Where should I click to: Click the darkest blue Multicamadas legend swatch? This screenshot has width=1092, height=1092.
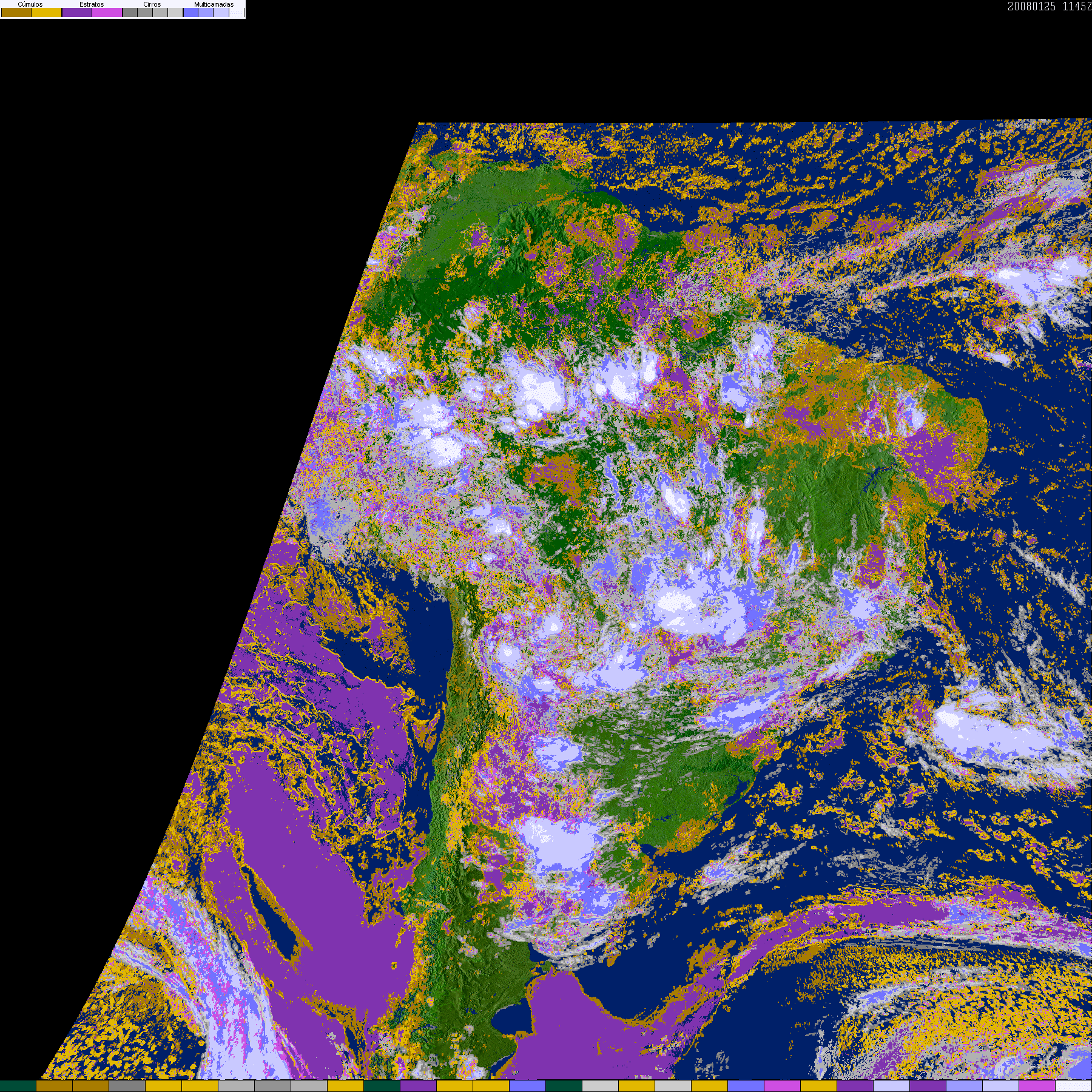tap(190, 12)
